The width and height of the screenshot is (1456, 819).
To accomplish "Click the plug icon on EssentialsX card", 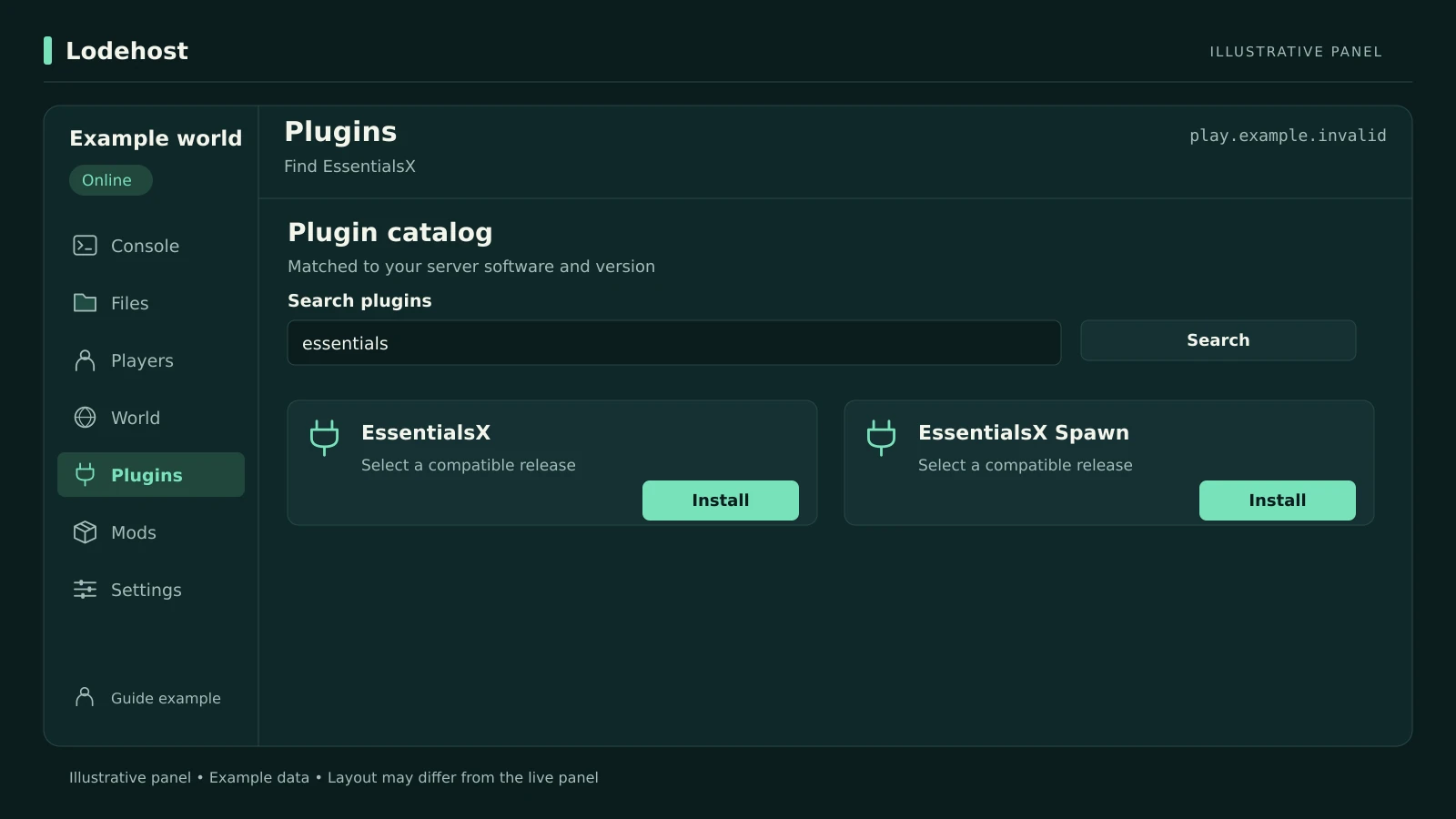I will click(324, 438).
